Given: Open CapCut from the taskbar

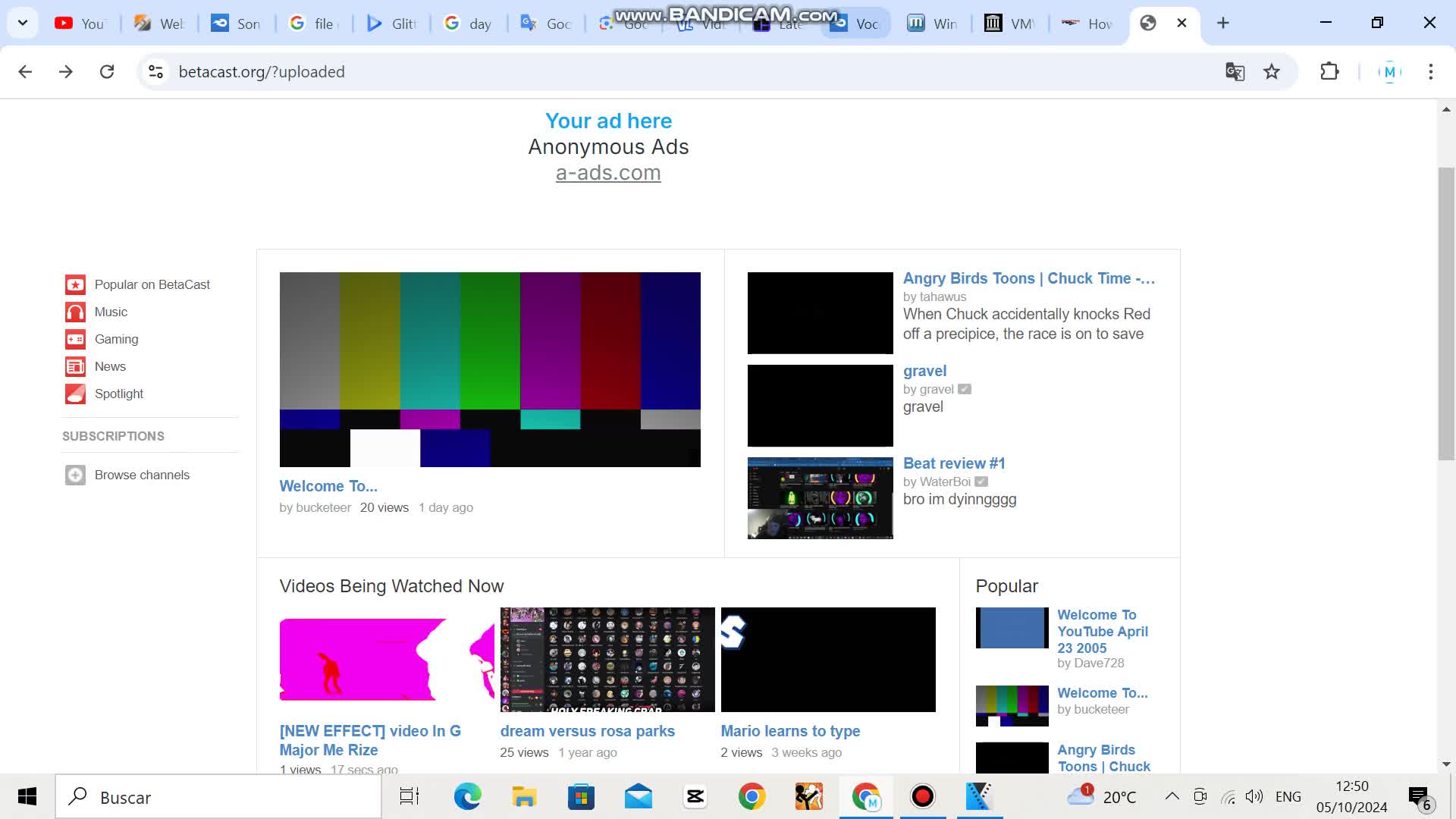Looking at the screenshot, I should click(695, 796).
